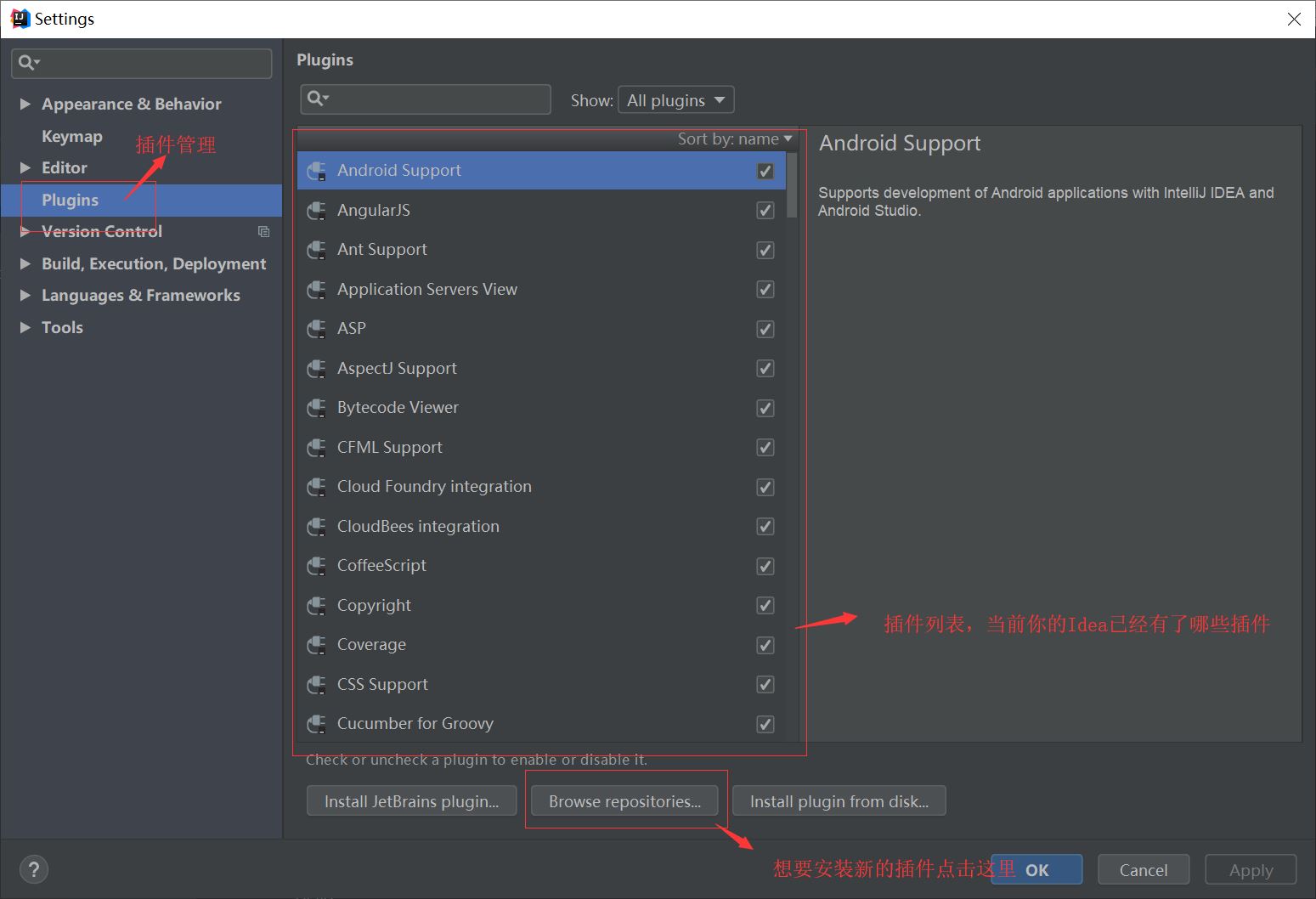Click Browse repositories button

[624, 800]
